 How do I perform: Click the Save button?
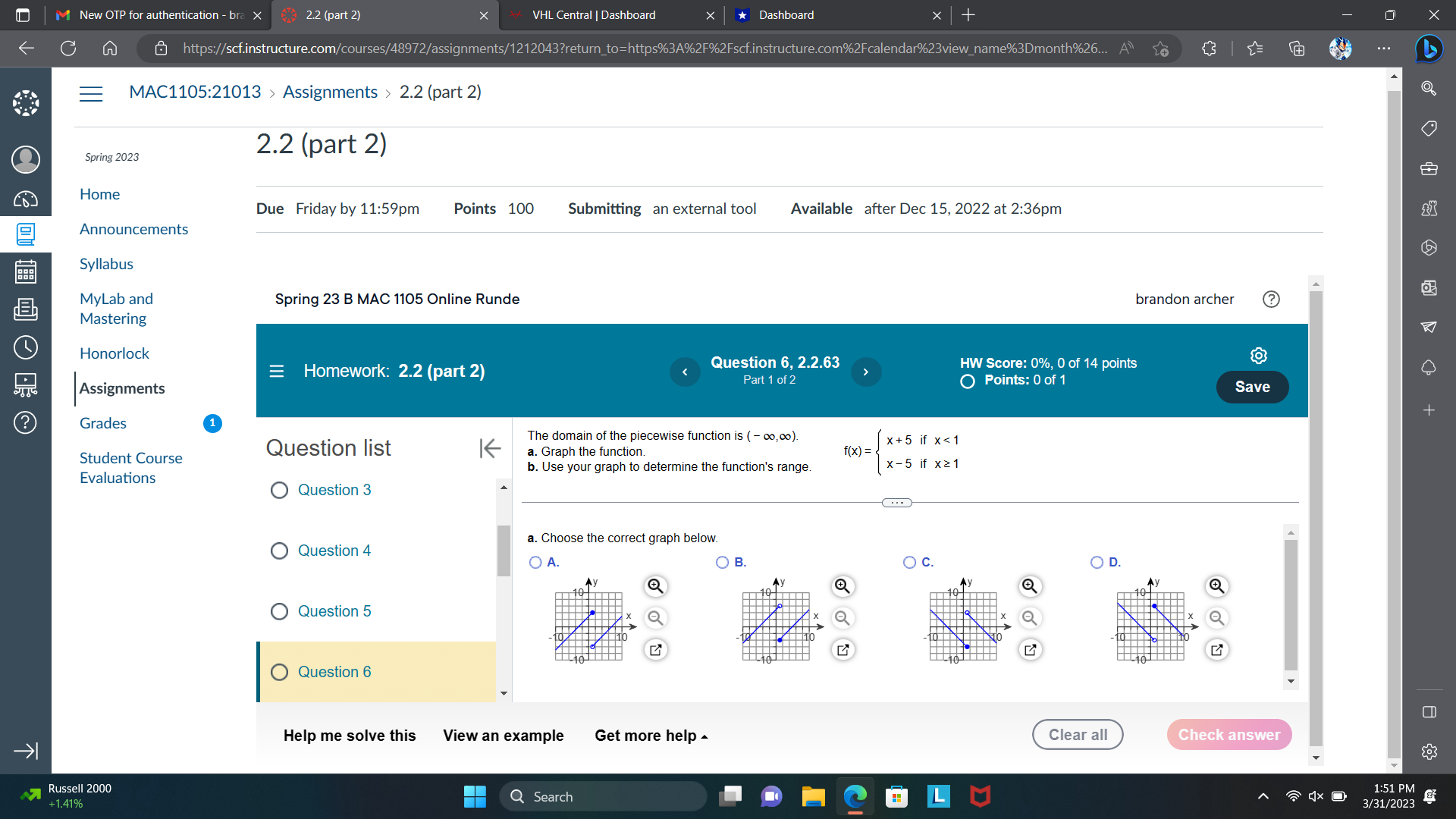1251,387
